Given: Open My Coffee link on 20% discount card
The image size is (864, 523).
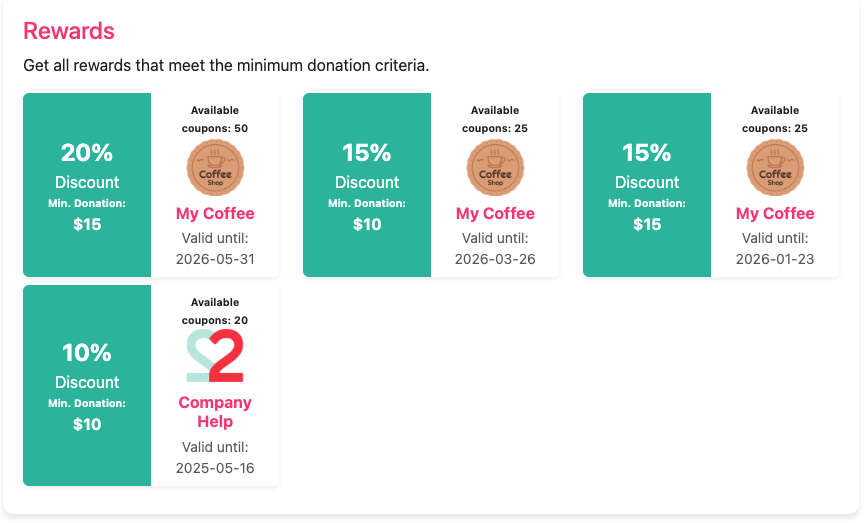Looking at the screenshot, I should 215,213.
